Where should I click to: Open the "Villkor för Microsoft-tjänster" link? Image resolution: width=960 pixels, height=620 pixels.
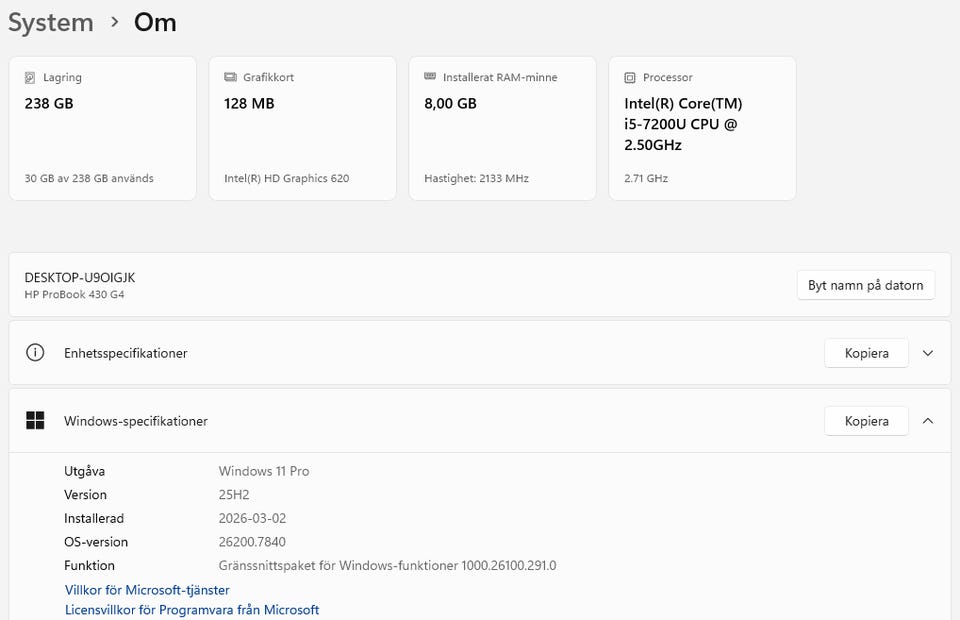[147, 590]
